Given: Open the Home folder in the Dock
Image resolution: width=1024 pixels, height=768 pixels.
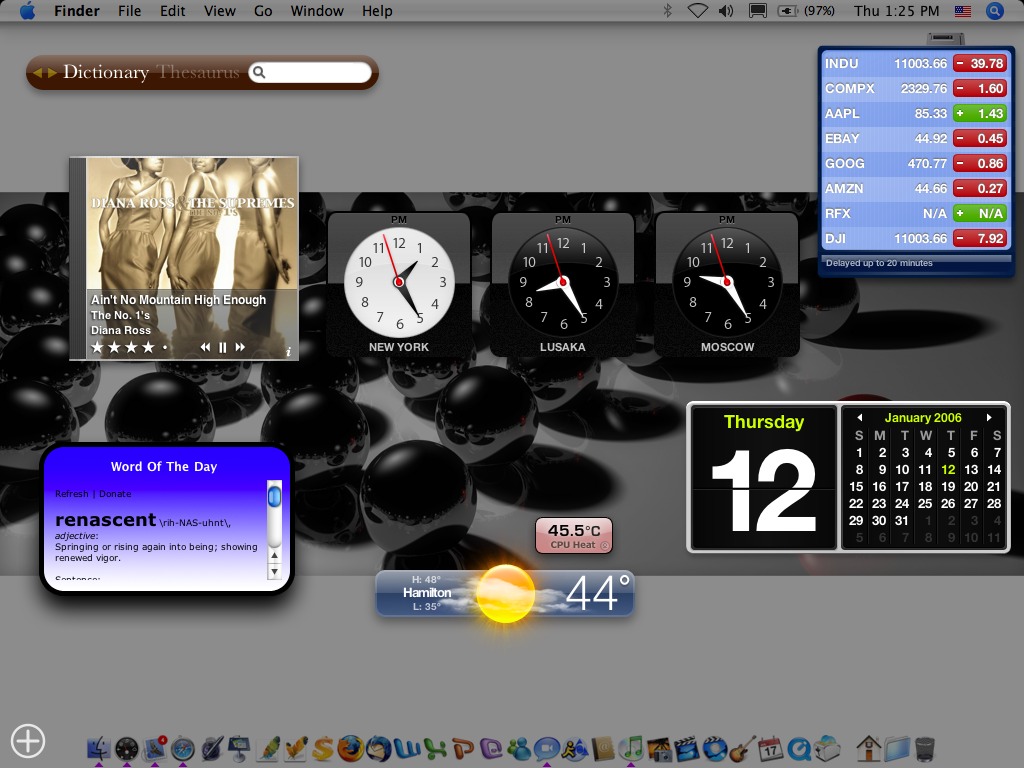Looking at the screenshot, I should pyautogui.click(x=869, y=748).
